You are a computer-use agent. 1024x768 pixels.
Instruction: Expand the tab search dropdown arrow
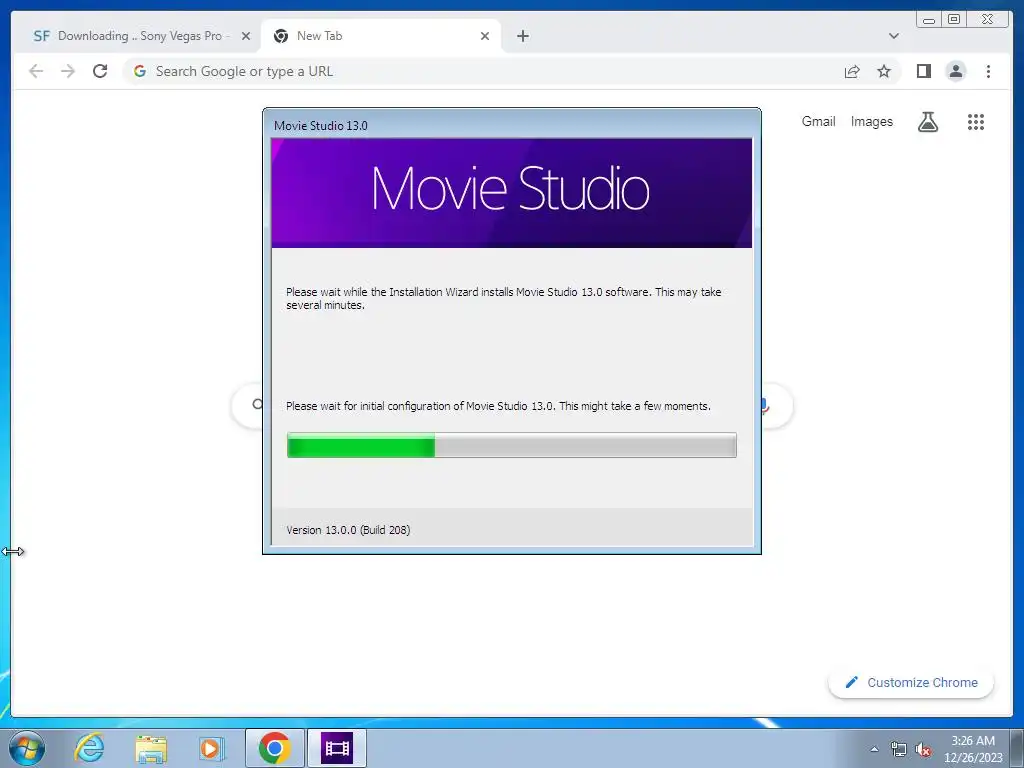coord(893,36)
